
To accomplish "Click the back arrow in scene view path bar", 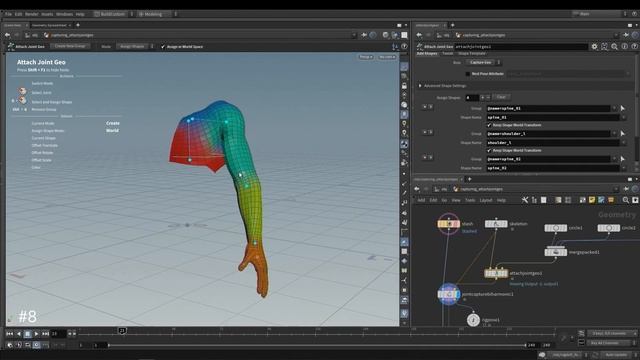I will tap(8, 35).
